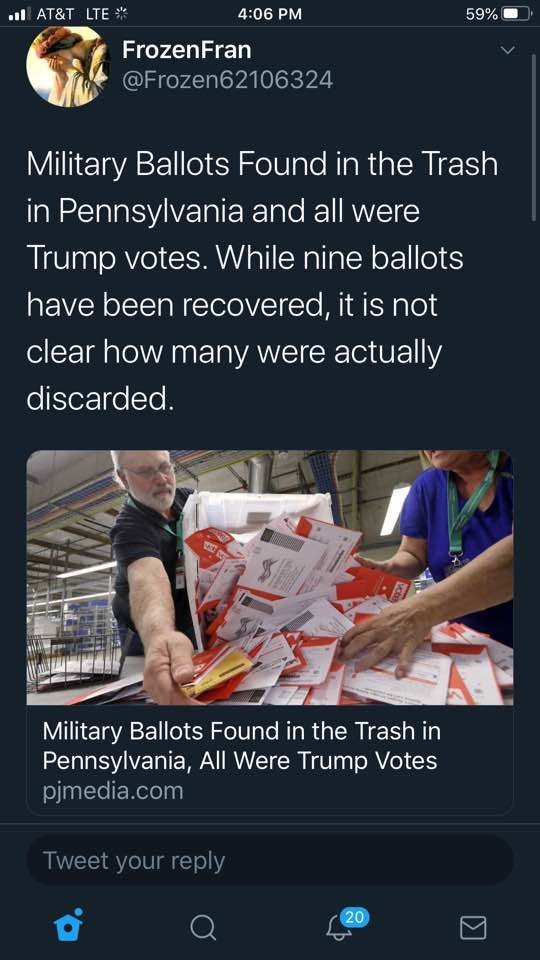Open article titled Military Ballots Found in Trash
The width and height of the screenshot is (540, 960).
pyautogui.click(x=241, y=746)
